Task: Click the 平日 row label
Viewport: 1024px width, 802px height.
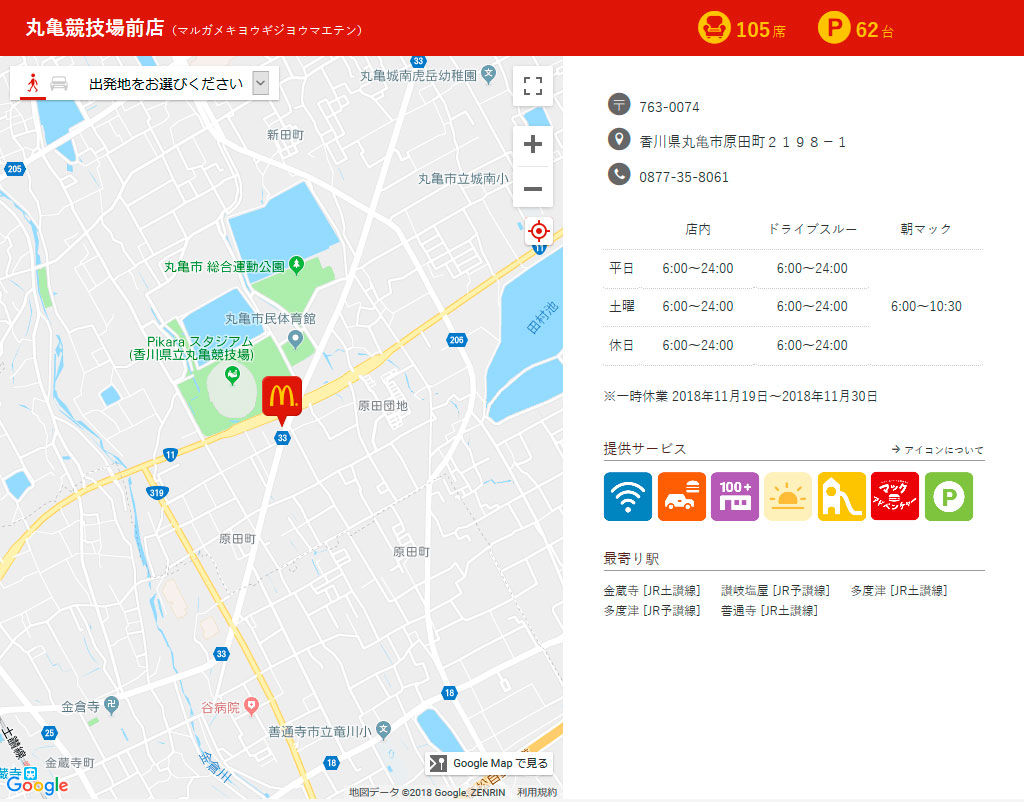Action: click(621, 268)
